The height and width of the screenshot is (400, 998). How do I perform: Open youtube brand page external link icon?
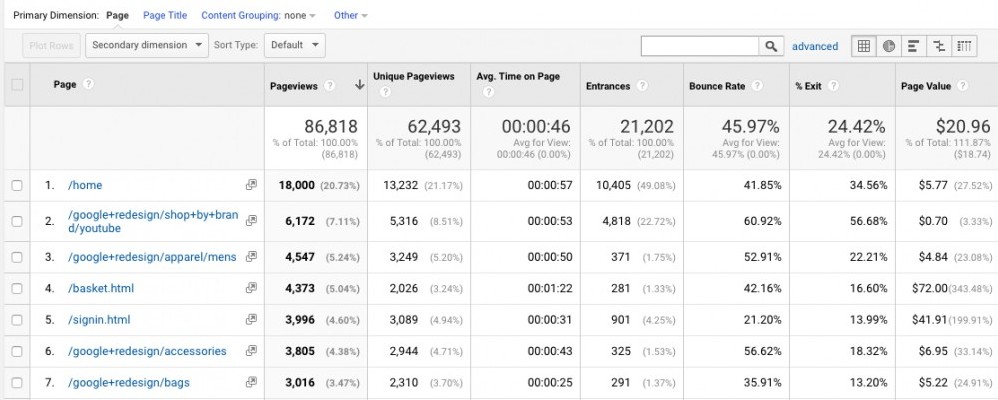251,220
